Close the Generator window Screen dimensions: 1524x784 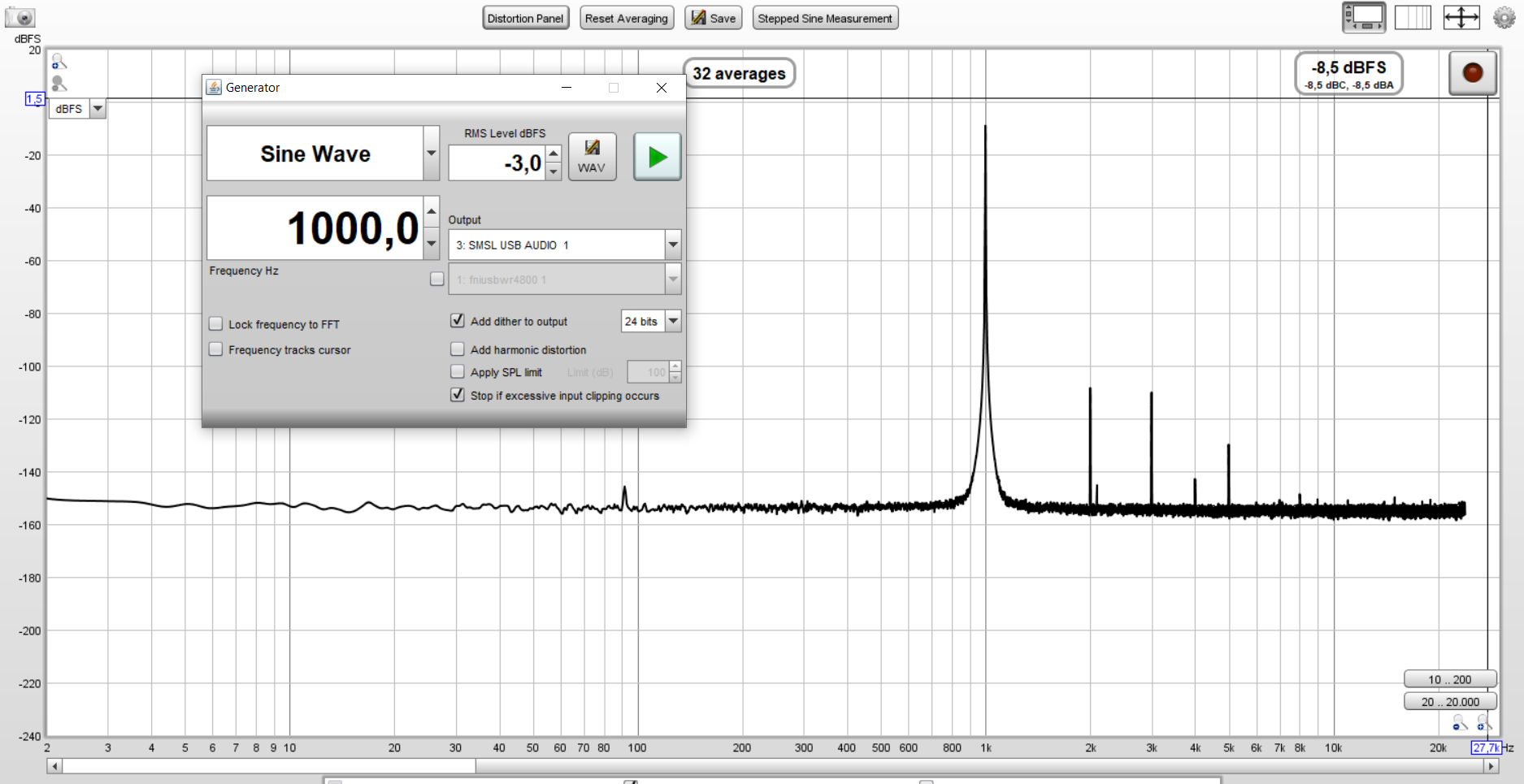(x=662, y=88)
